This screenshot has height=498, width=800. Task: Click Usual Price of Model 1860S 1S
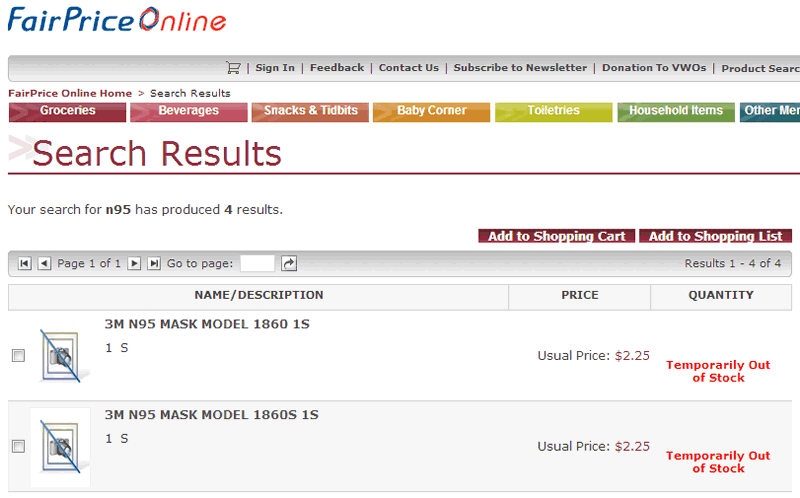click(593, 446)
